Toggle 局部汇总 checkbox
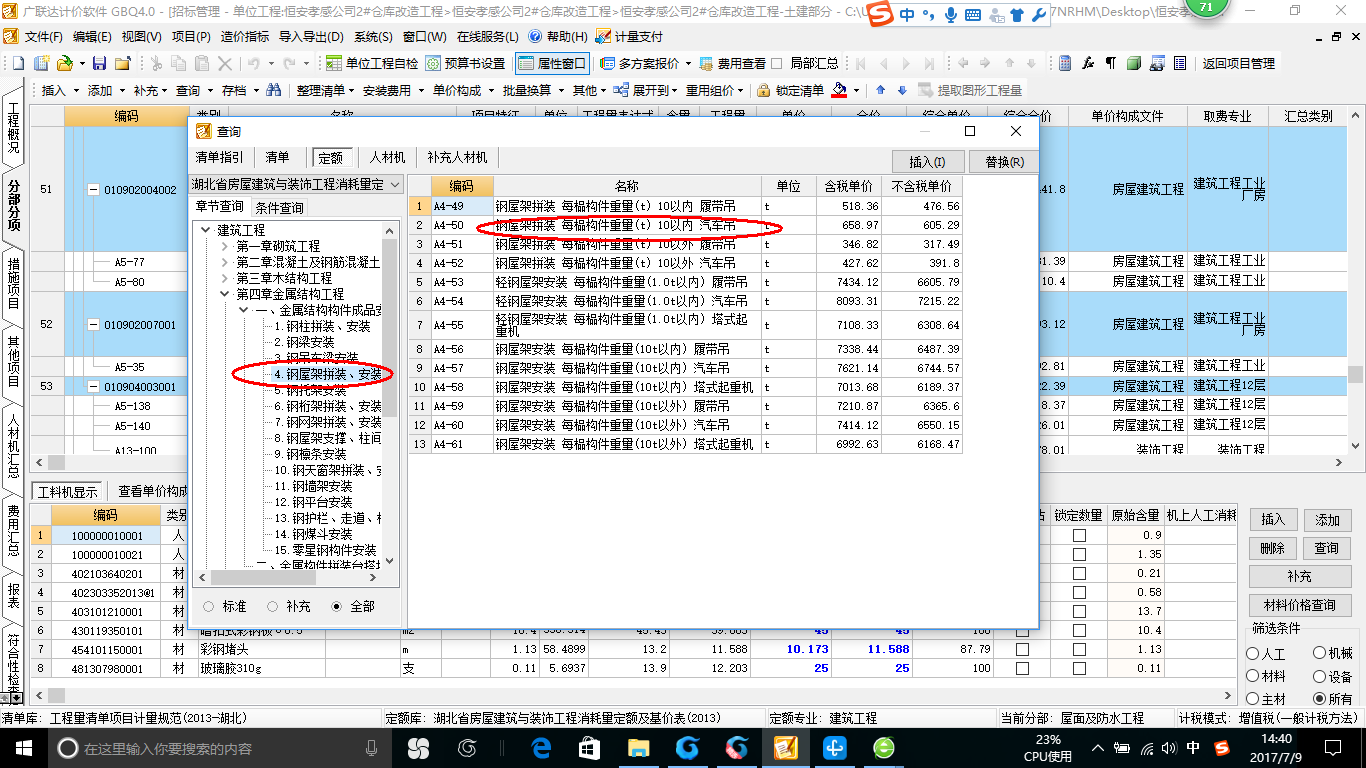This screenshot has width=1366, height=768. click(x=777, y=63)
